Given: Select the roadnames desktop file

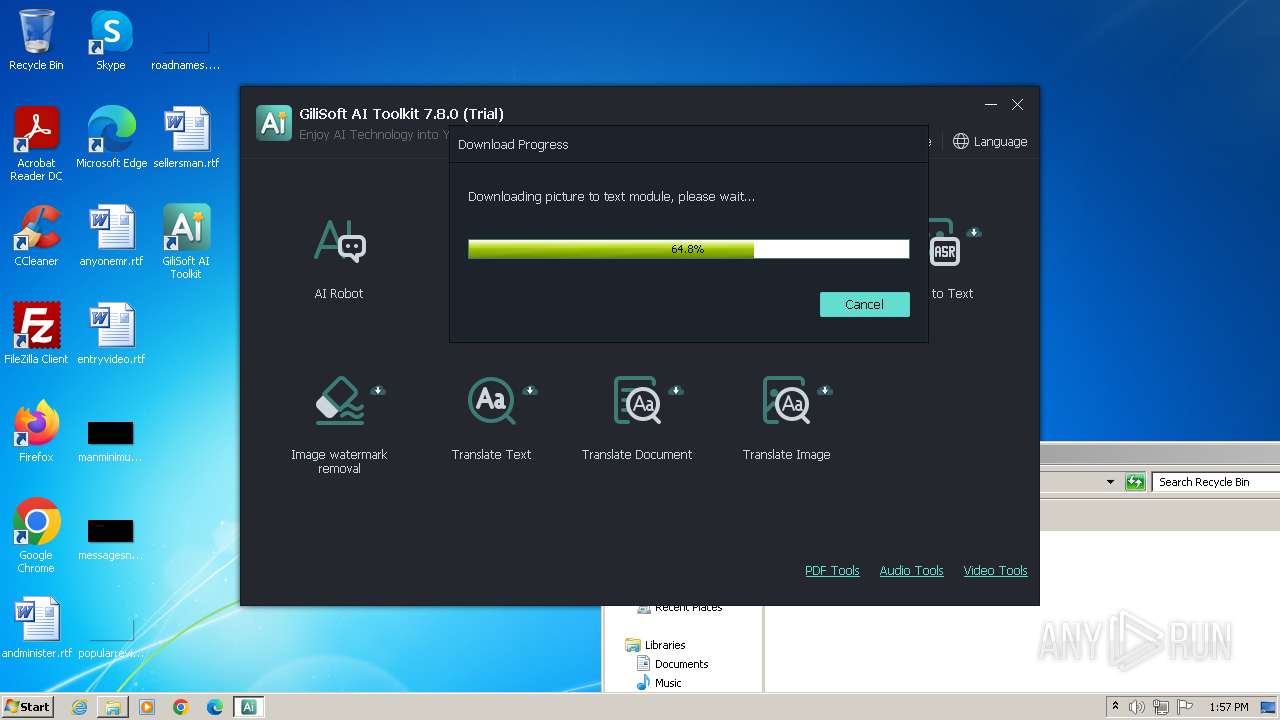Looking at the screenshot, I should click(x=186, y=46).
